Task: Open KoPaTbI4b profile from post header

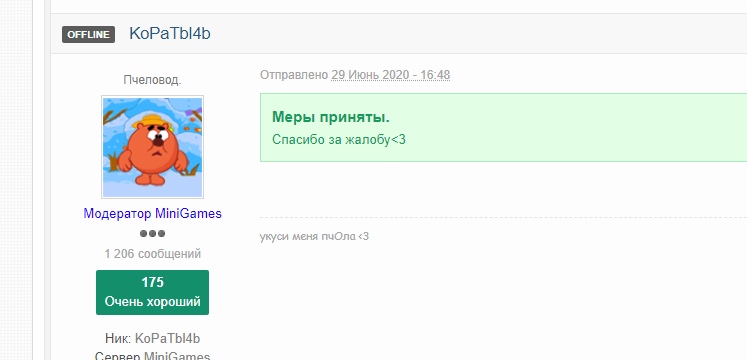Action: point(170,34)
